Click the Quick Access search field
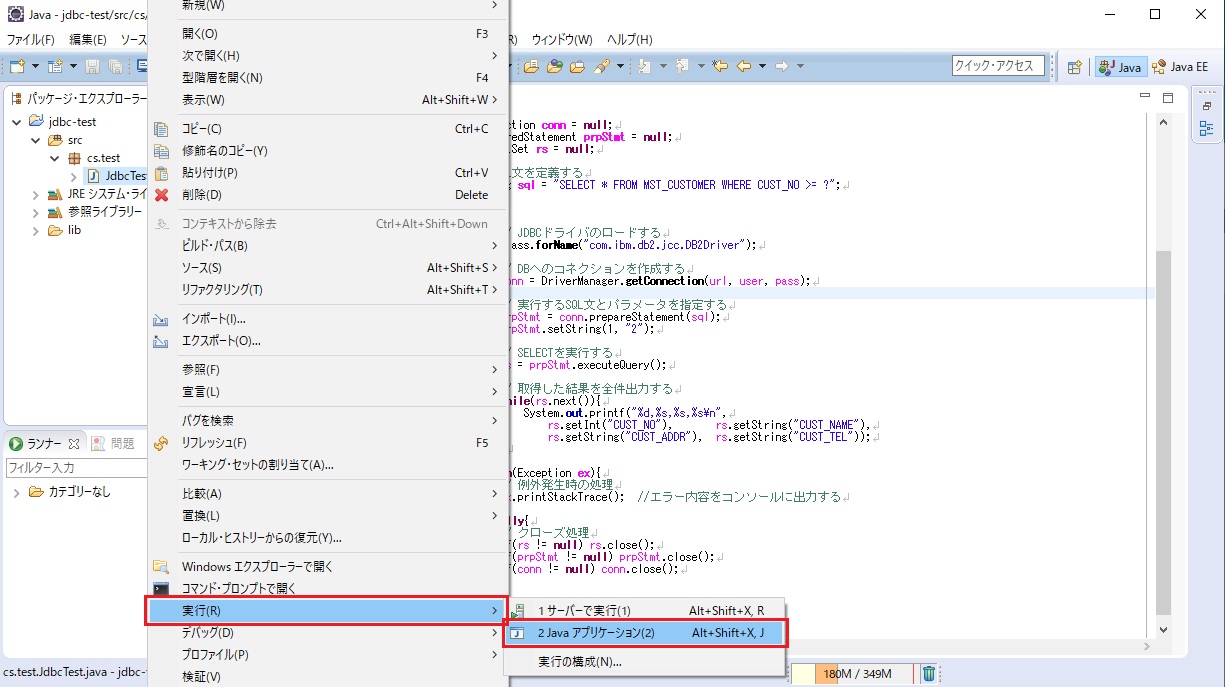The width and height of the screenshot is (1225, 687). coord(998,66)
